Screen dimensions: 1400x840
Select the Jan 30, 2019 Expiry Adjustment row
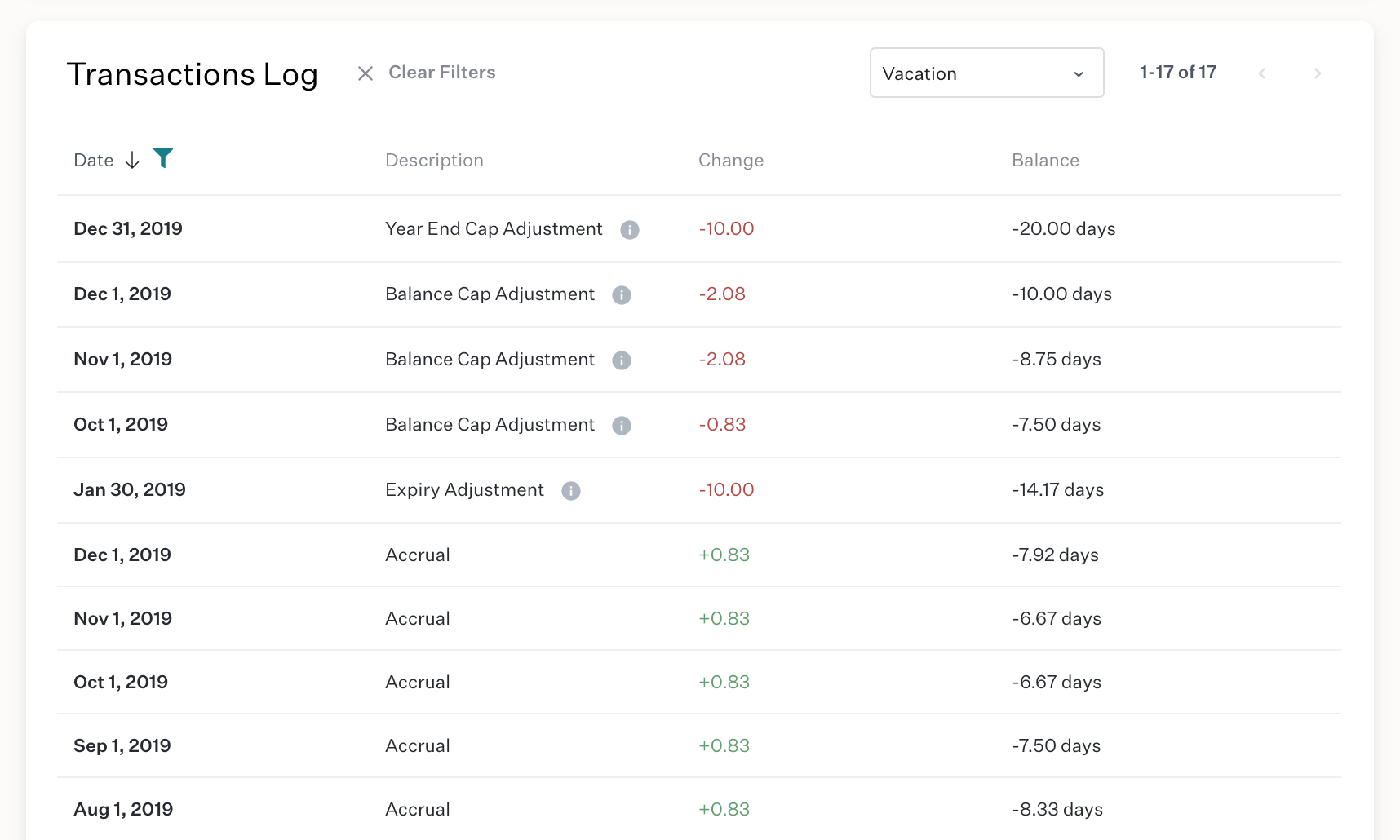click(x=699, y=490)
